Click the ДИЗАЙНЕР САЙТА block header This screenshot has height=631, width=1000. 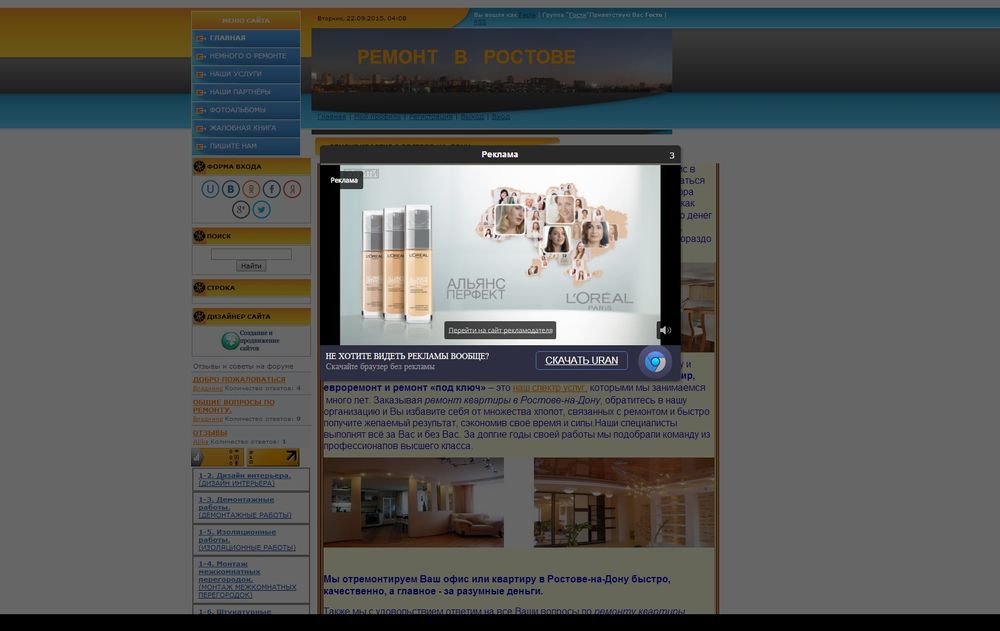pyautogui.click(x=251, y=316)
